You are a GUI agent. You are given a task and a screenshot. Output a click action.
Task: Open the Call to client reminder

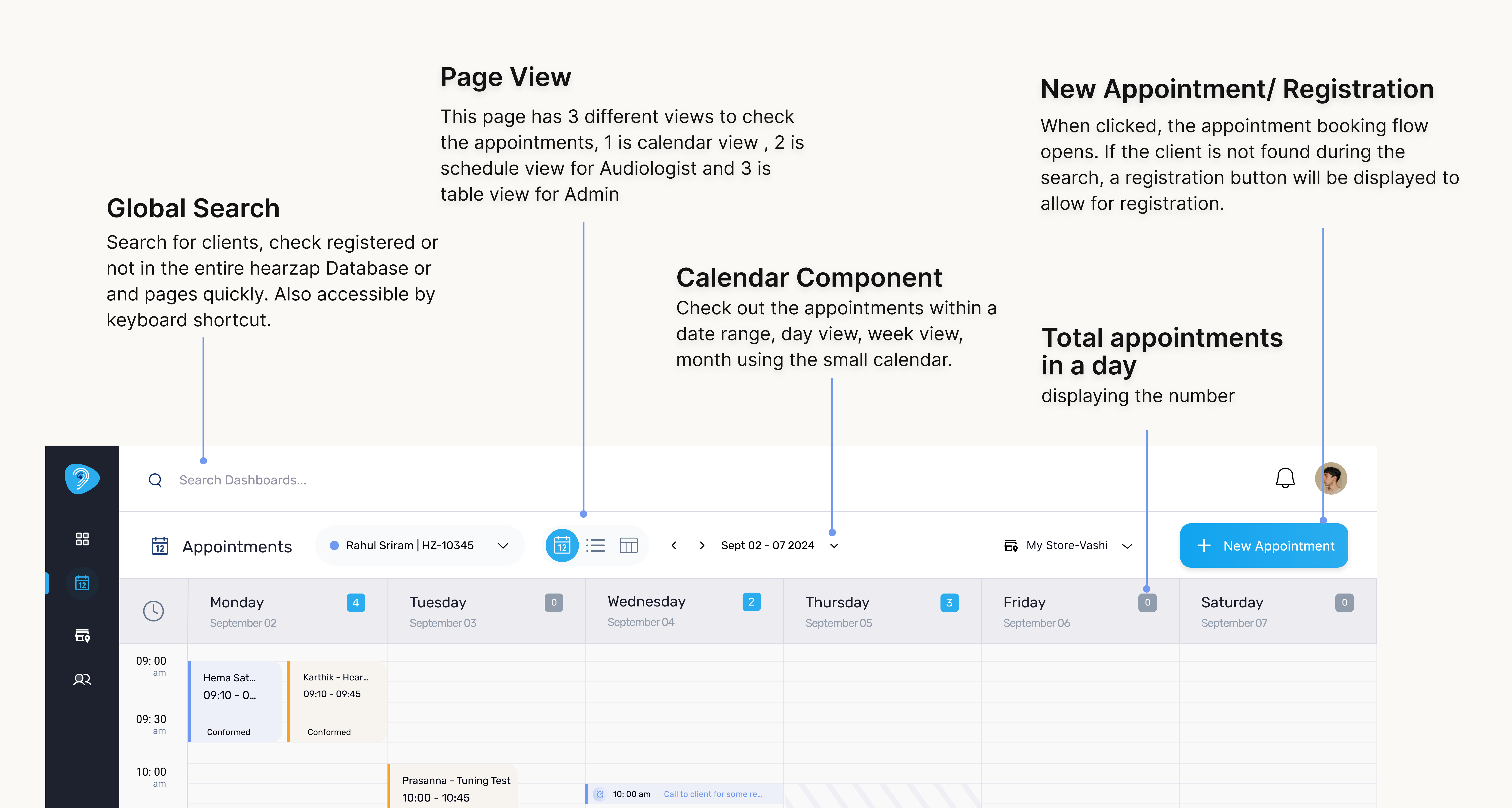click(x=684, y=794)
